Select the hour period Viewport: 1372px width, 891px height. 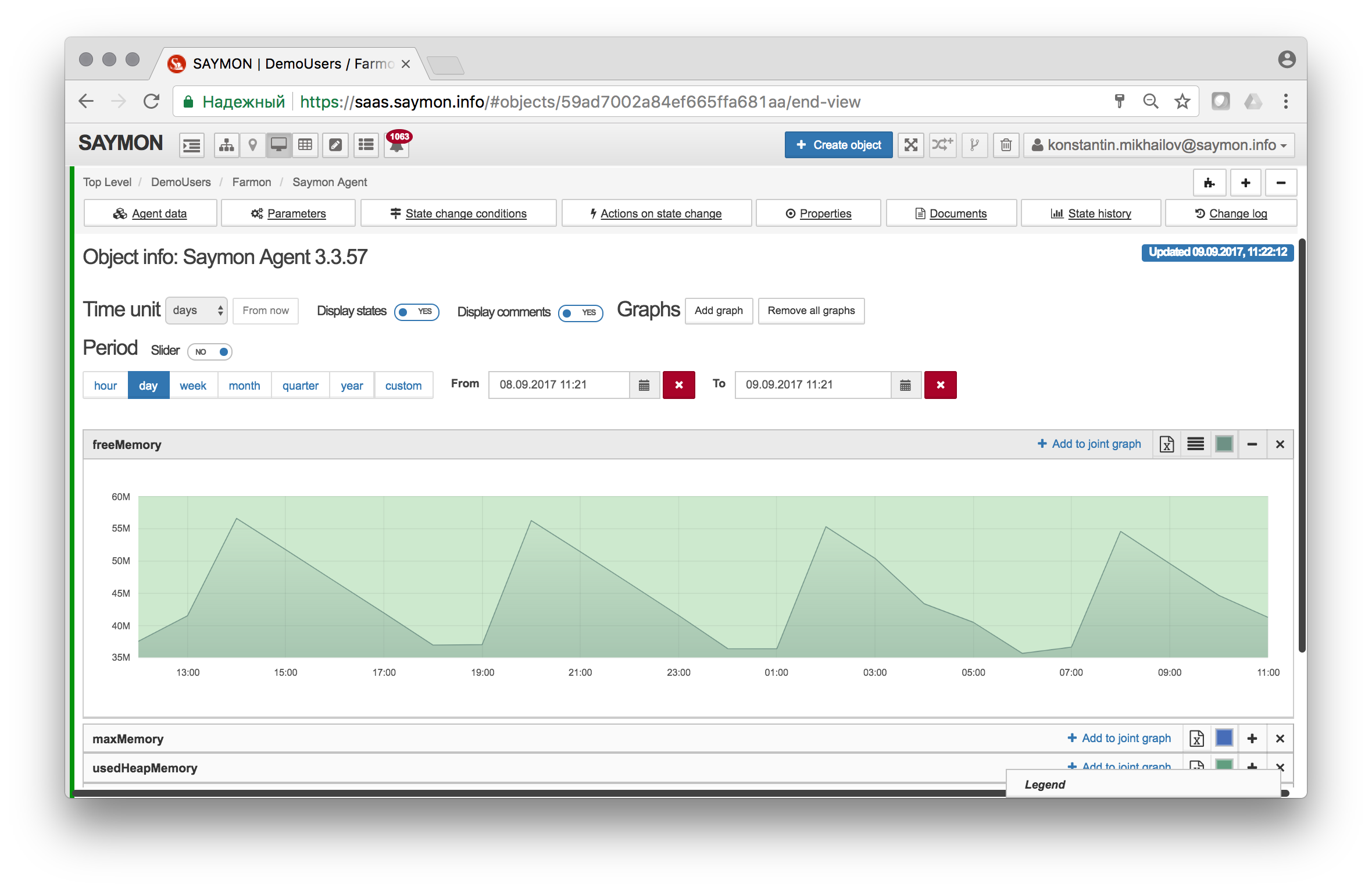pyautogui.click(x=105, y=386)
